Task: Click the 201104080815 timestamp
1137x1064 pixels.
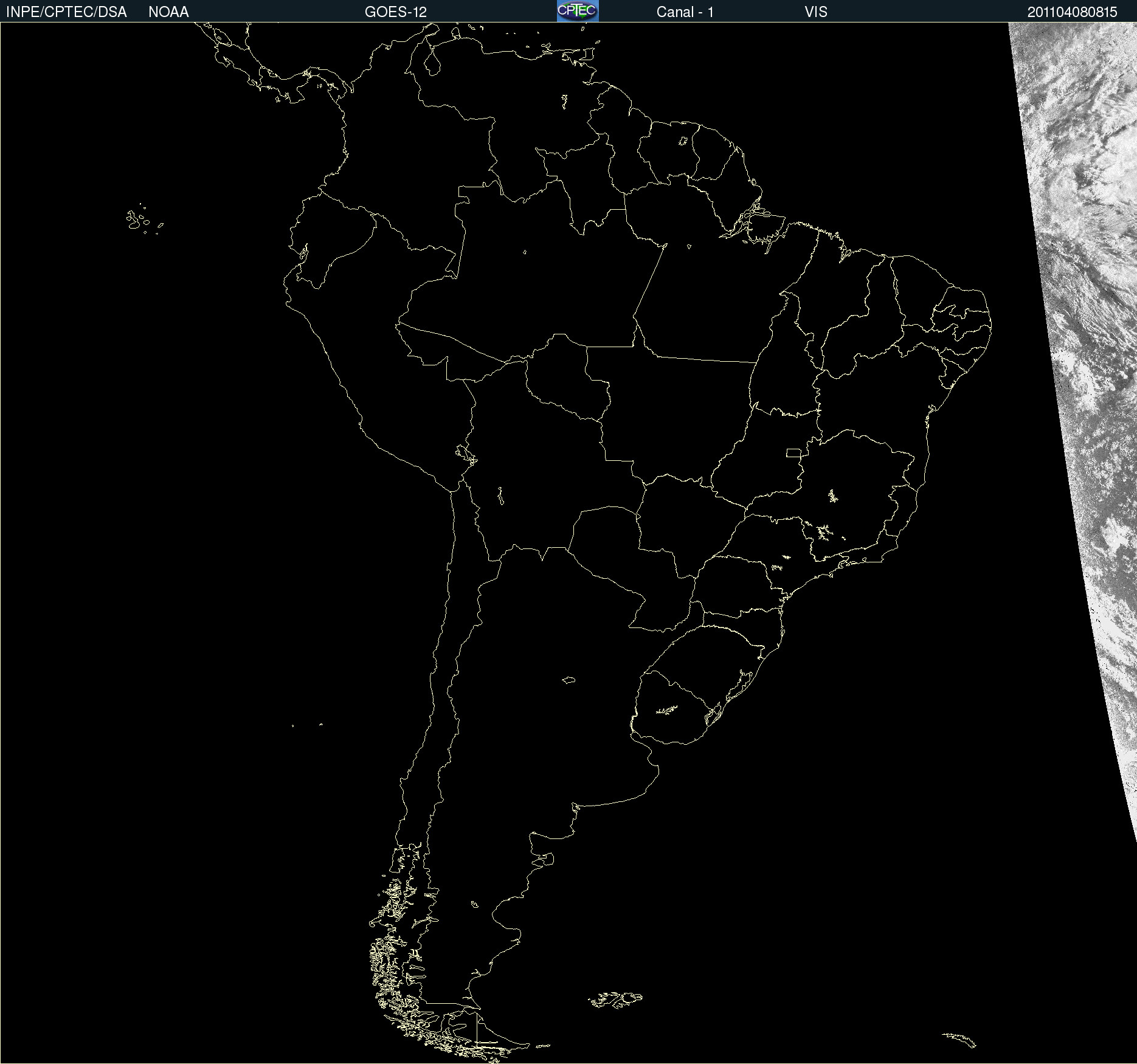Action: [1073, 12]
